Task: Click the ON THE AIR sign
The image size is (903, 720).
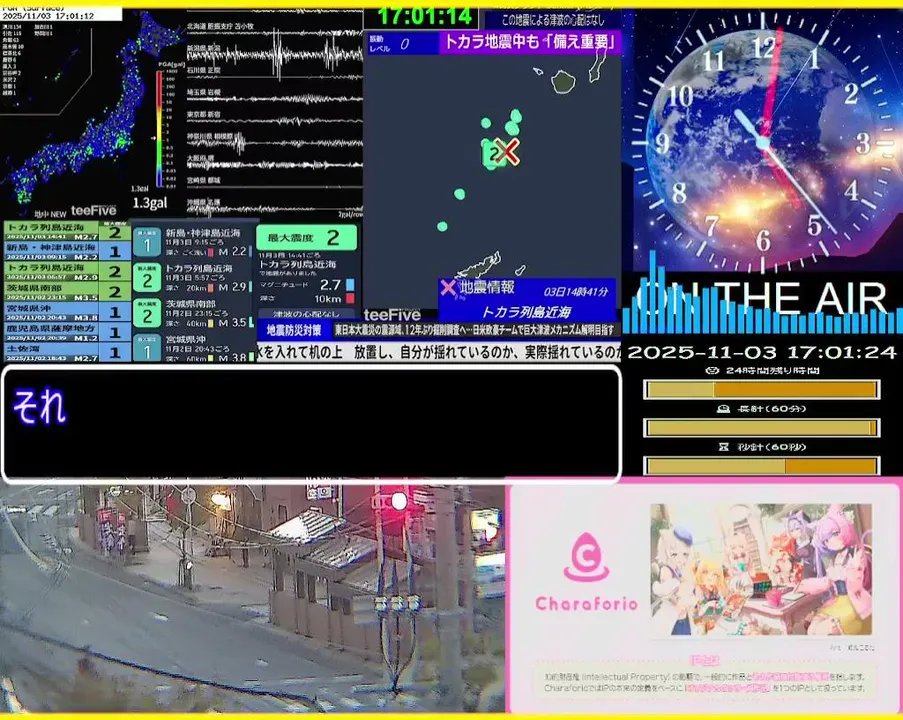Action: [x=763, y=298]
